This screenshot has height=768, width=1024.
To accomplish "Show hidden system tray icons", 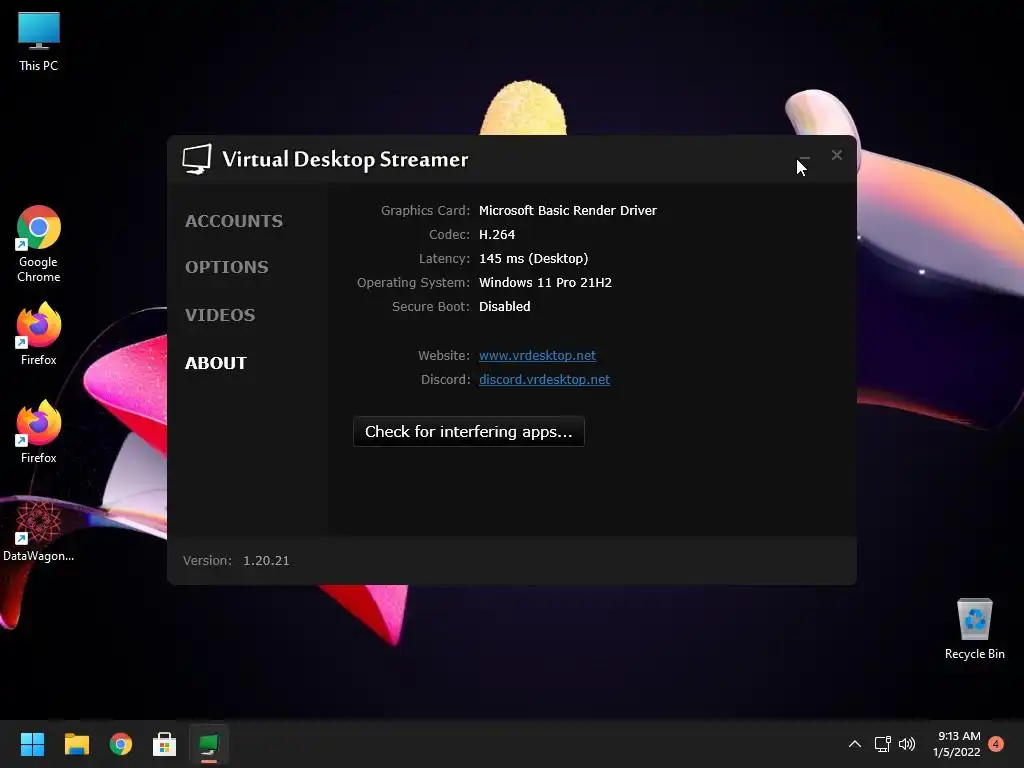I will 854,744.
